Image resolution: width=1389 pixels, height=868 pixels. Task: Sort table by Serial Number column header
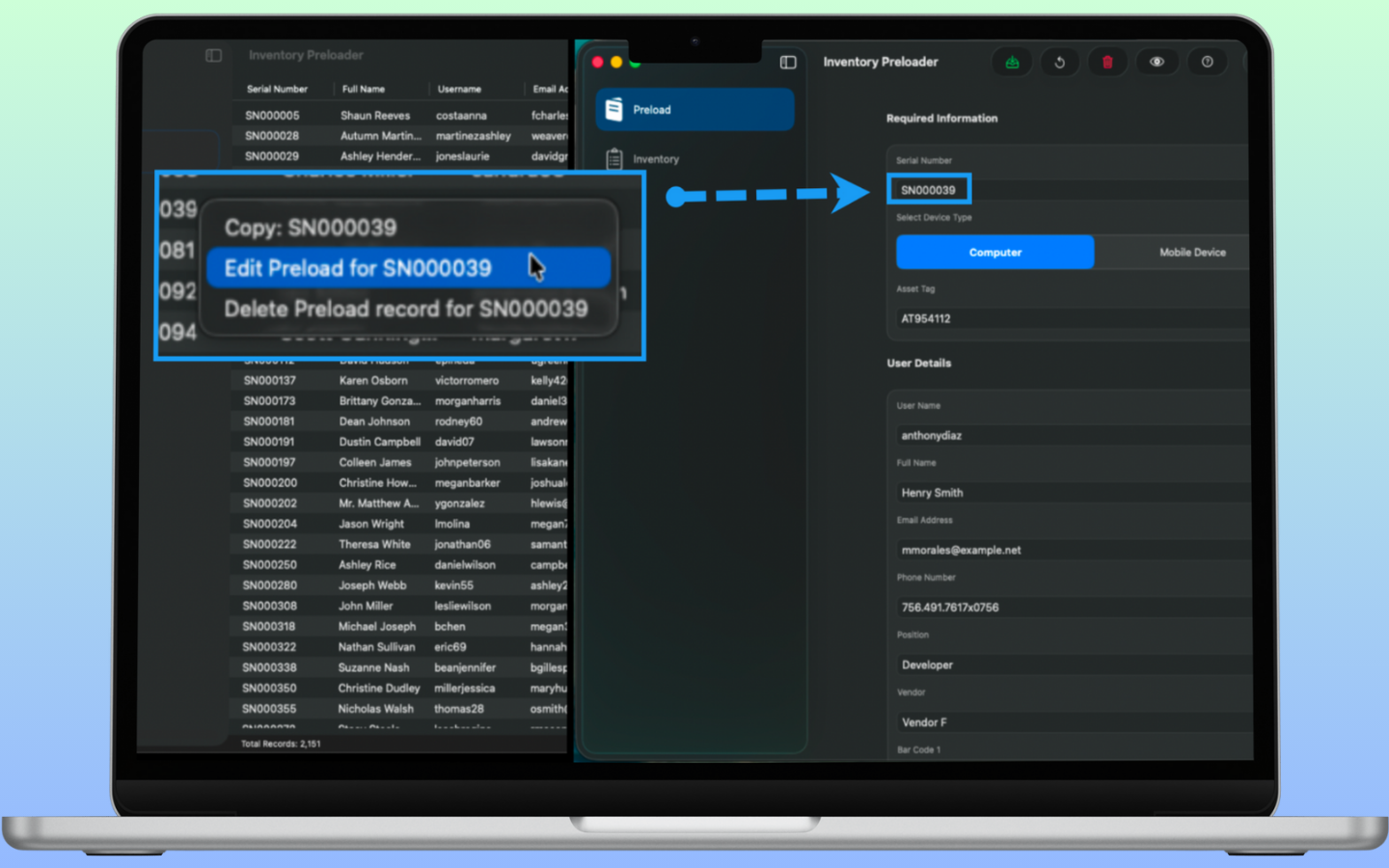click(277, 89)
